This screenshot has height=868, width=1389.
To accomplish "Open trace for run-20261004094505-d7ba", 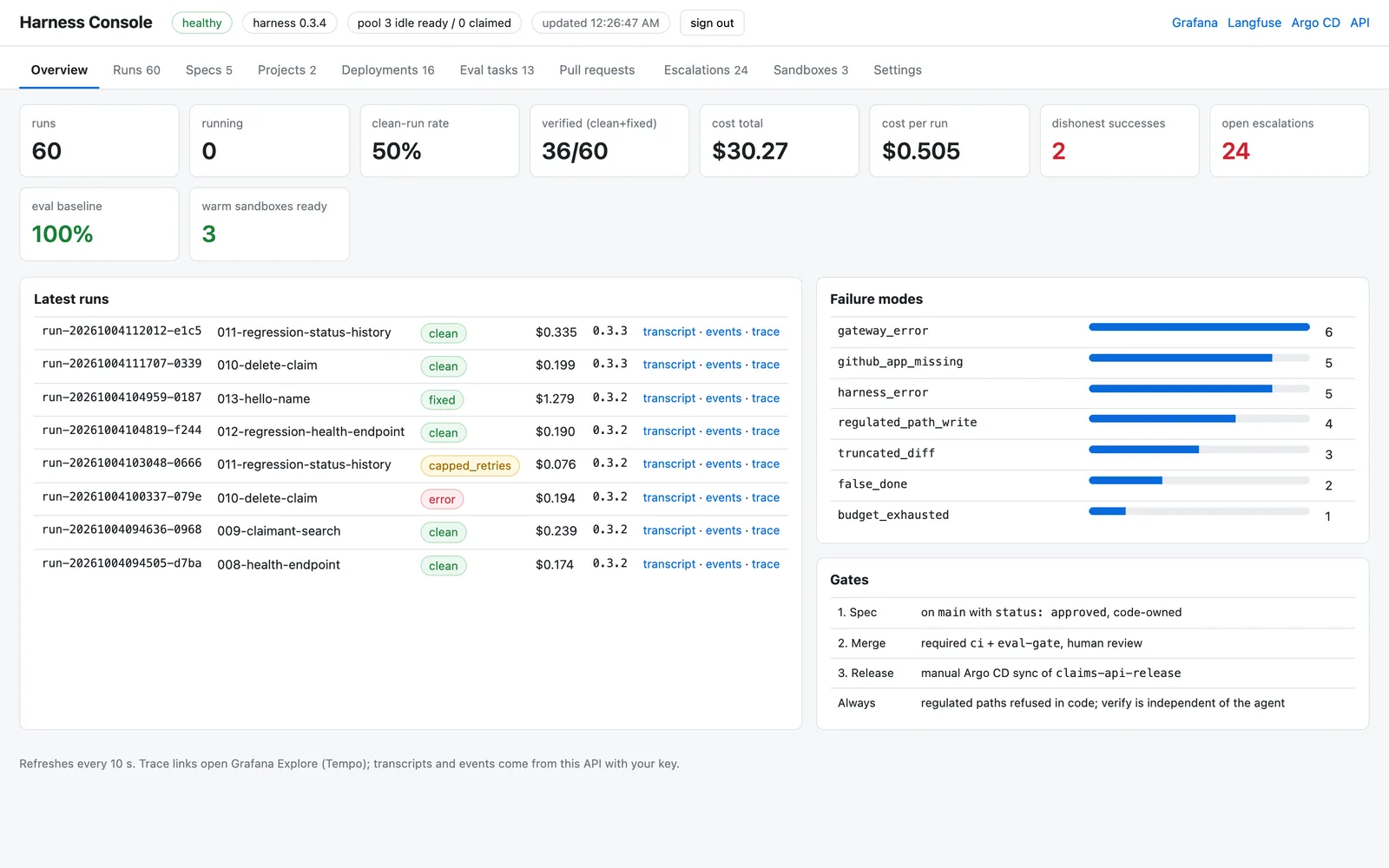I will click(766, 564).
